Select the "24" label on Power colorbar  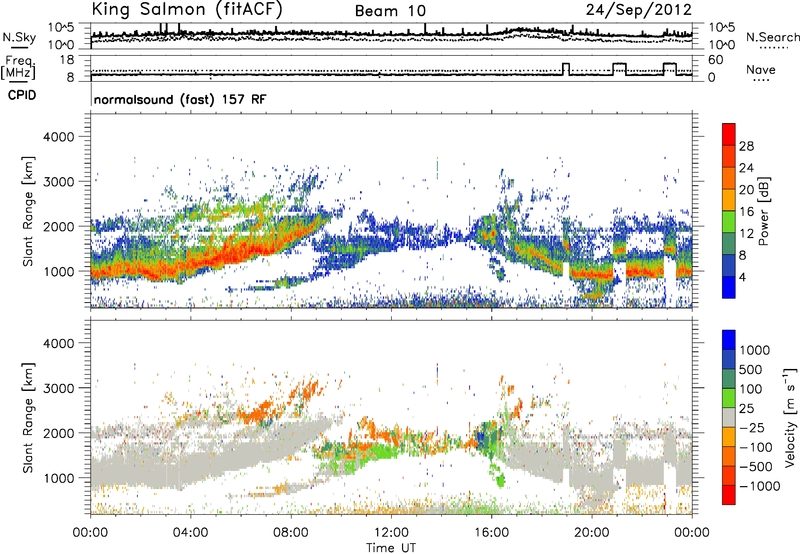pyautogui.click(x=746, y=168)
